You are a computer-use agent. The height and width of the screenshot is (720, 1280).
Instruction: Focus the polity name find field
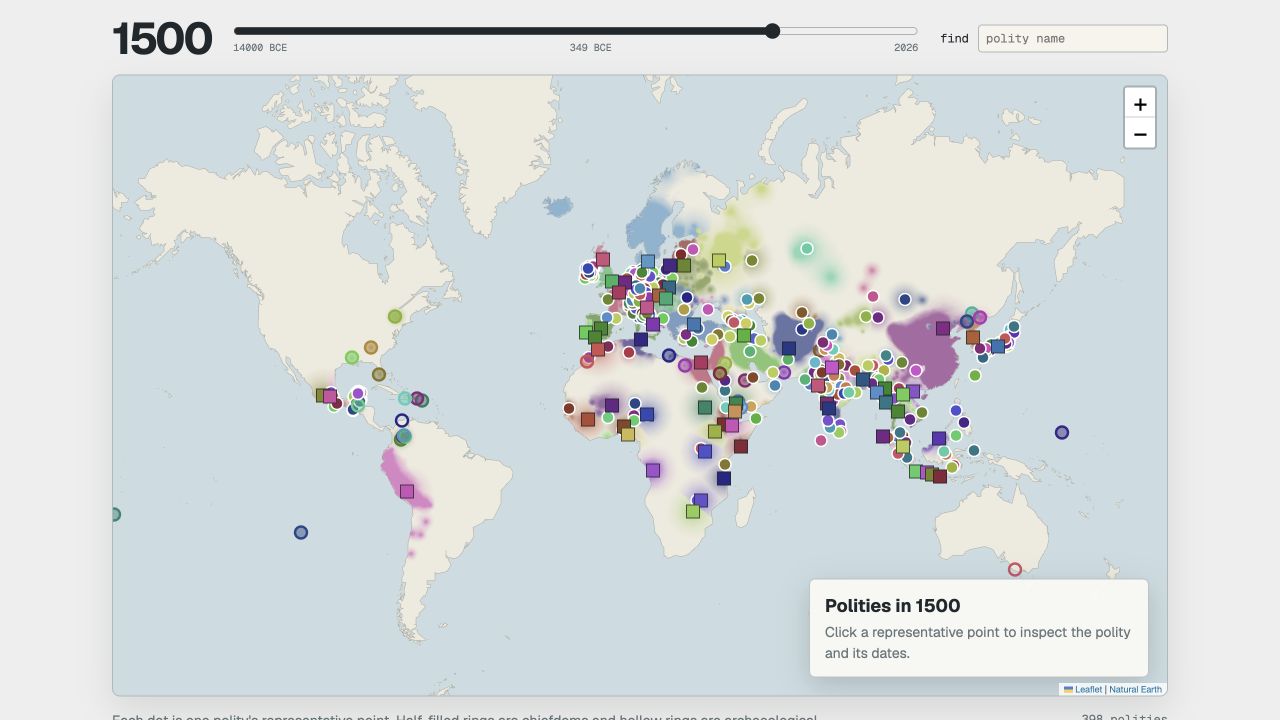click(1072, 38)
